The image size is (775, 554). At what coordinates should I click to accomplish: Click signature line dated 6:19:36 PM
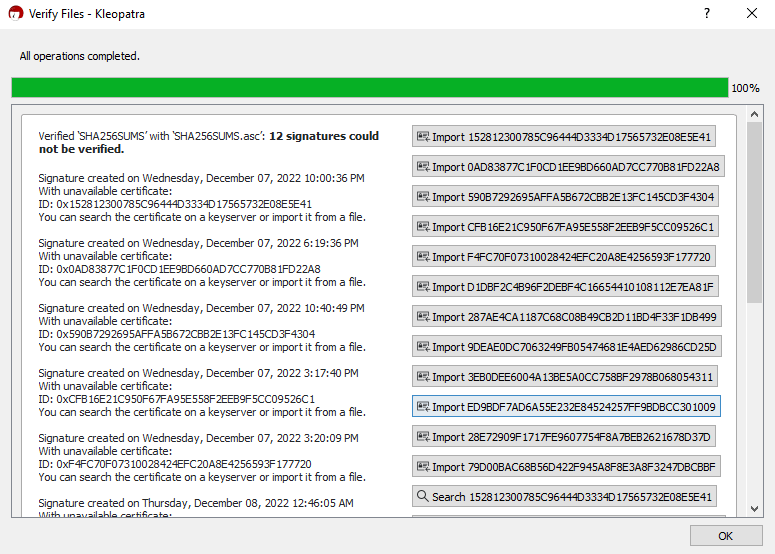coord(199,243)
